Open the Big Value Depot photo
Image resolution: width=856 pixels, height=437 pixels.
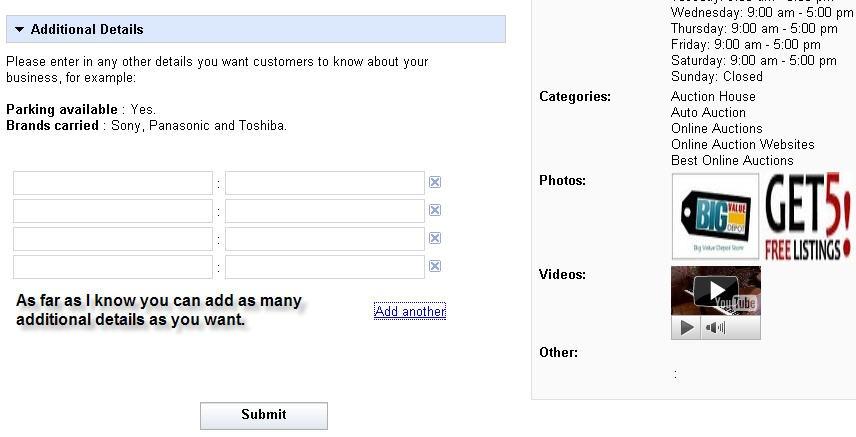click(715, 216)
